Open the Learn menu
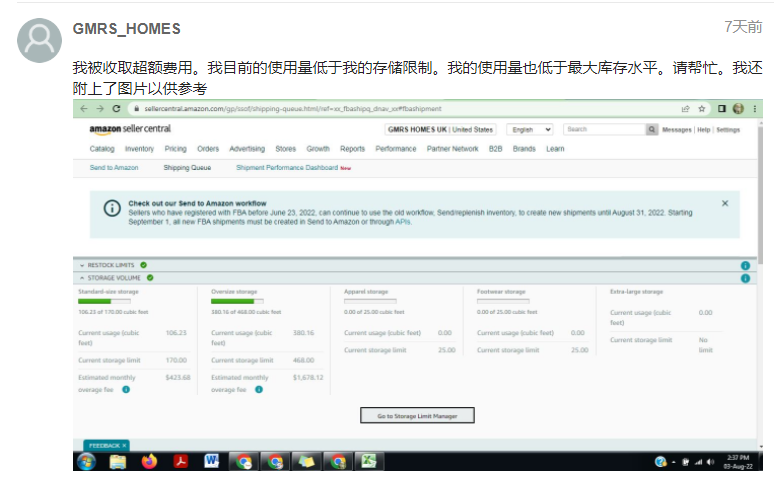 click(x=555, y=149)
